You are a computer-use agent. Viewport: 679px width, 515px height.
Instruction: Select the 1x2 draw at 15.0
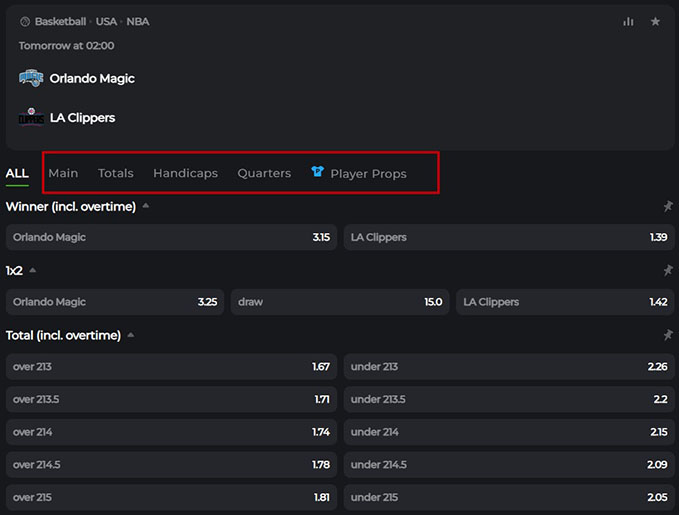[340, 302]
